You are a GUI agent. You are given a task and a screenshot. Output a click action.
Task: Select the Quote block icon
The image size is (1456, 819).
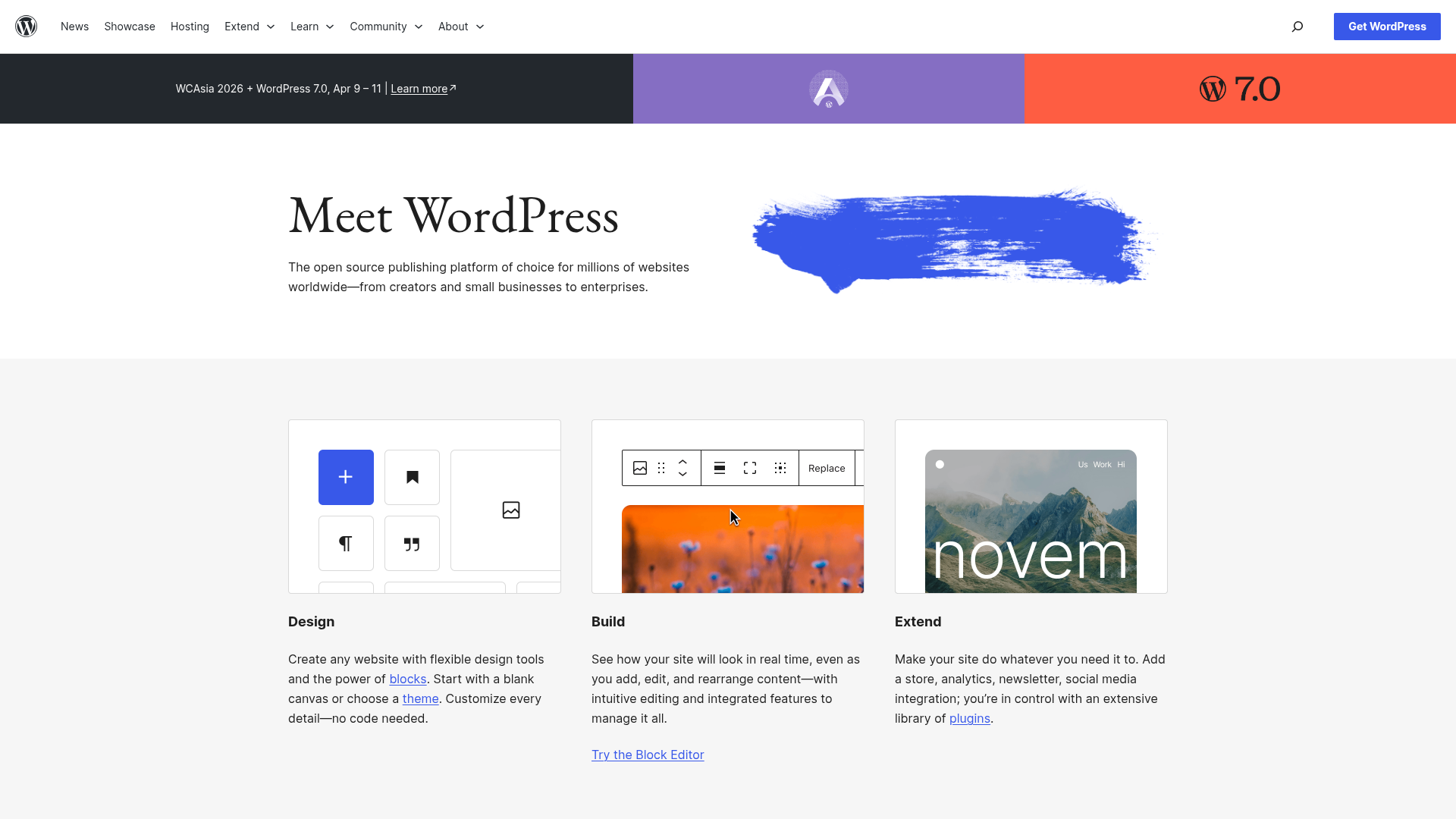click(x=412, y=543)
